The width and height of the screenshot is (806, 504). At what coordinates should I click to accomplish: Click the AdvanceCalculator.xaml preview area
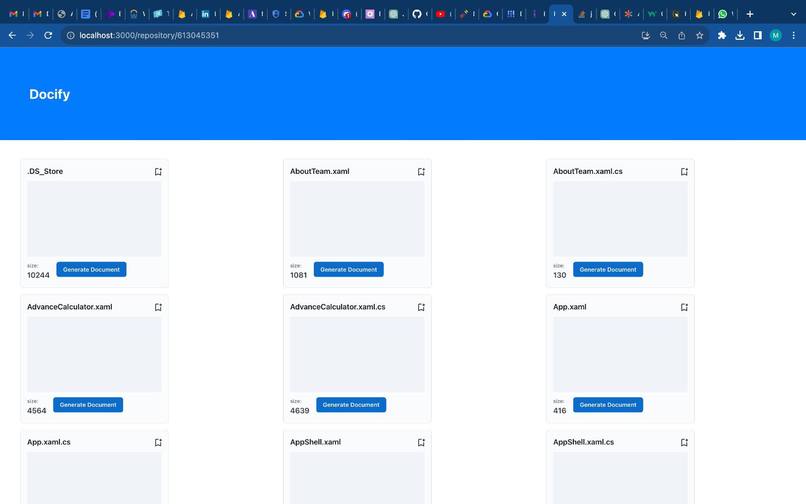(94, 354)
